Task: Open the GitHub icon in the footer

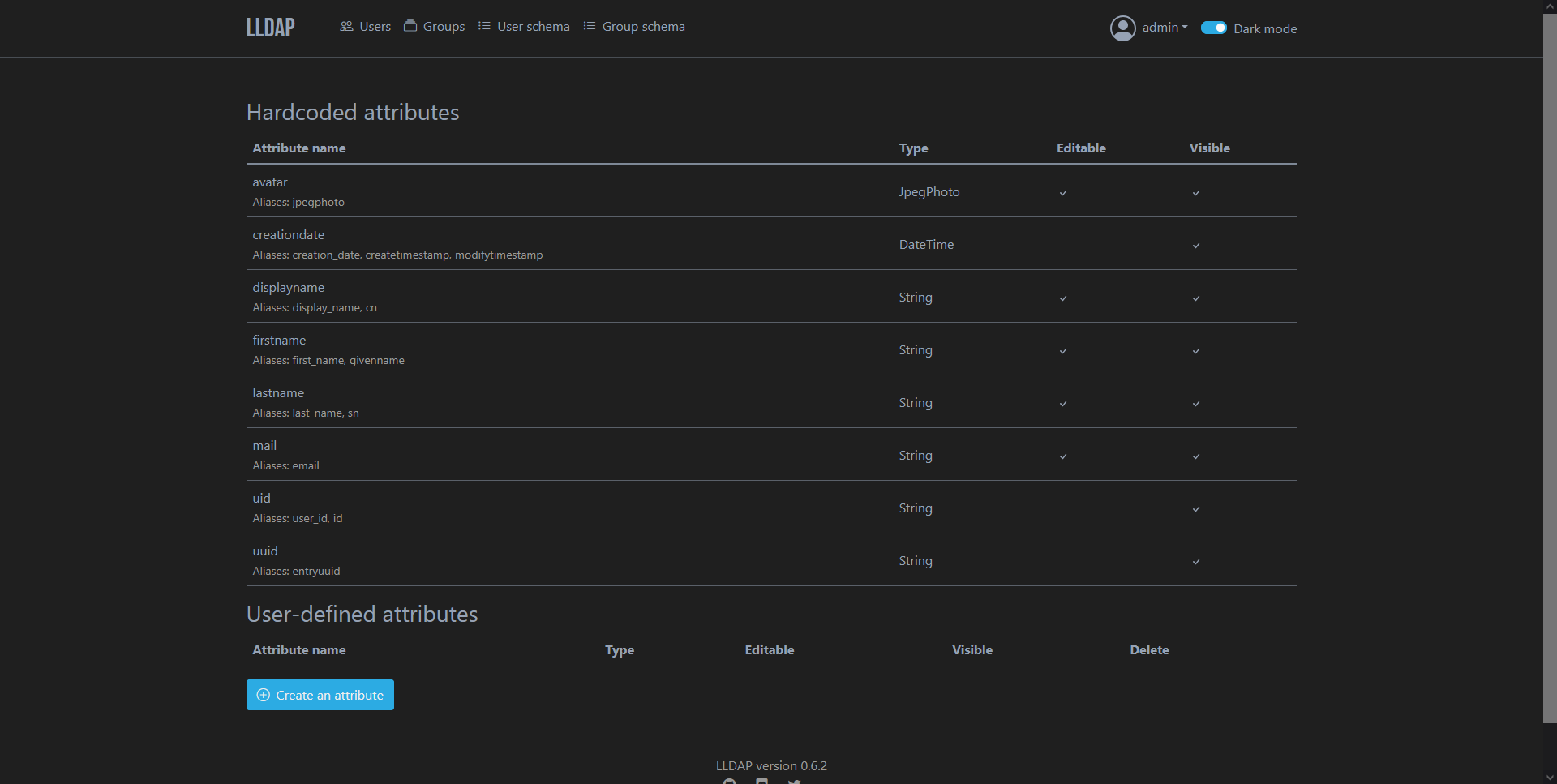Action: pos(730,781)
